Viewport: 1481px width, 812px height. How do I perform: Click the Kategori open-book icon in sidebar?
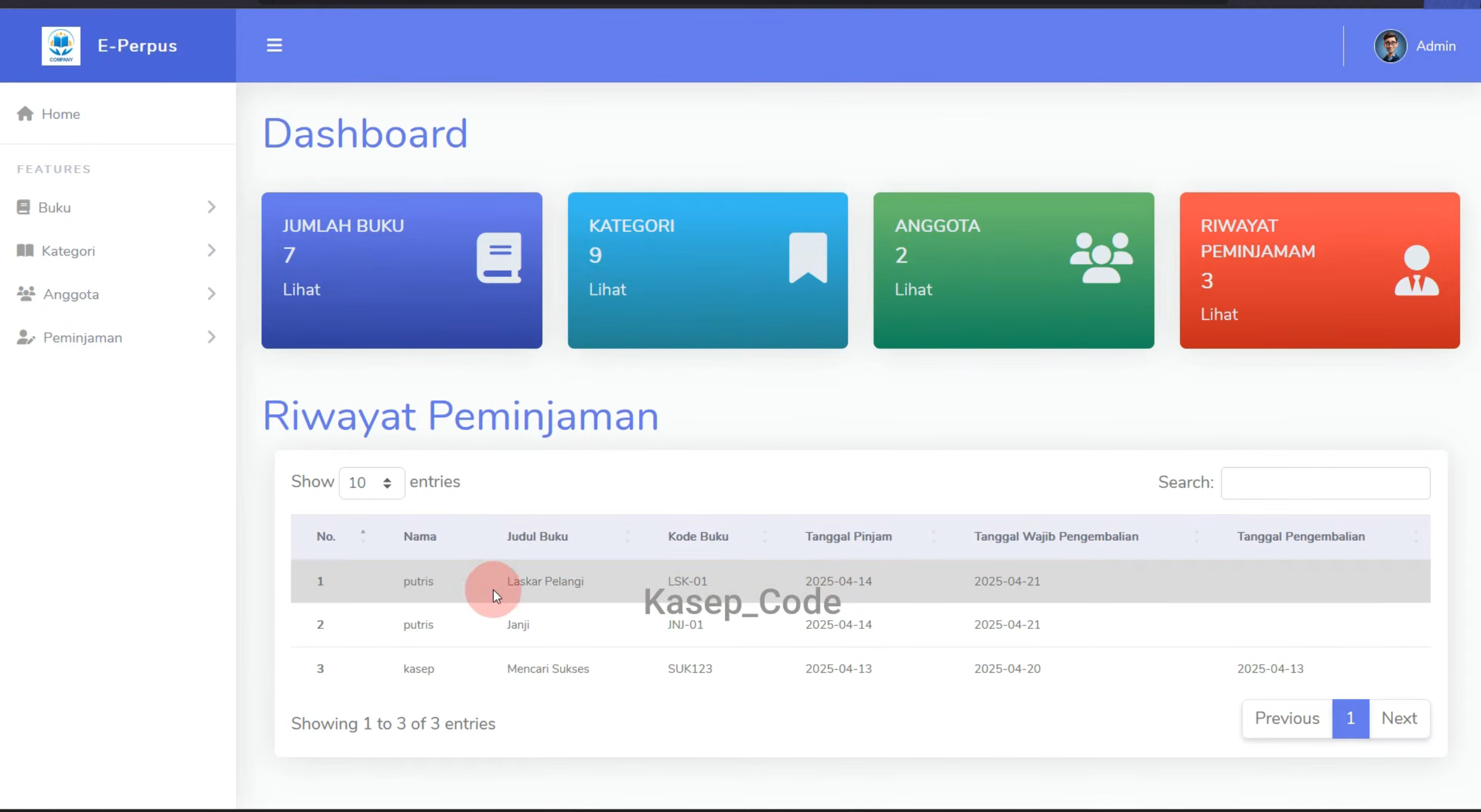[25, 250]
